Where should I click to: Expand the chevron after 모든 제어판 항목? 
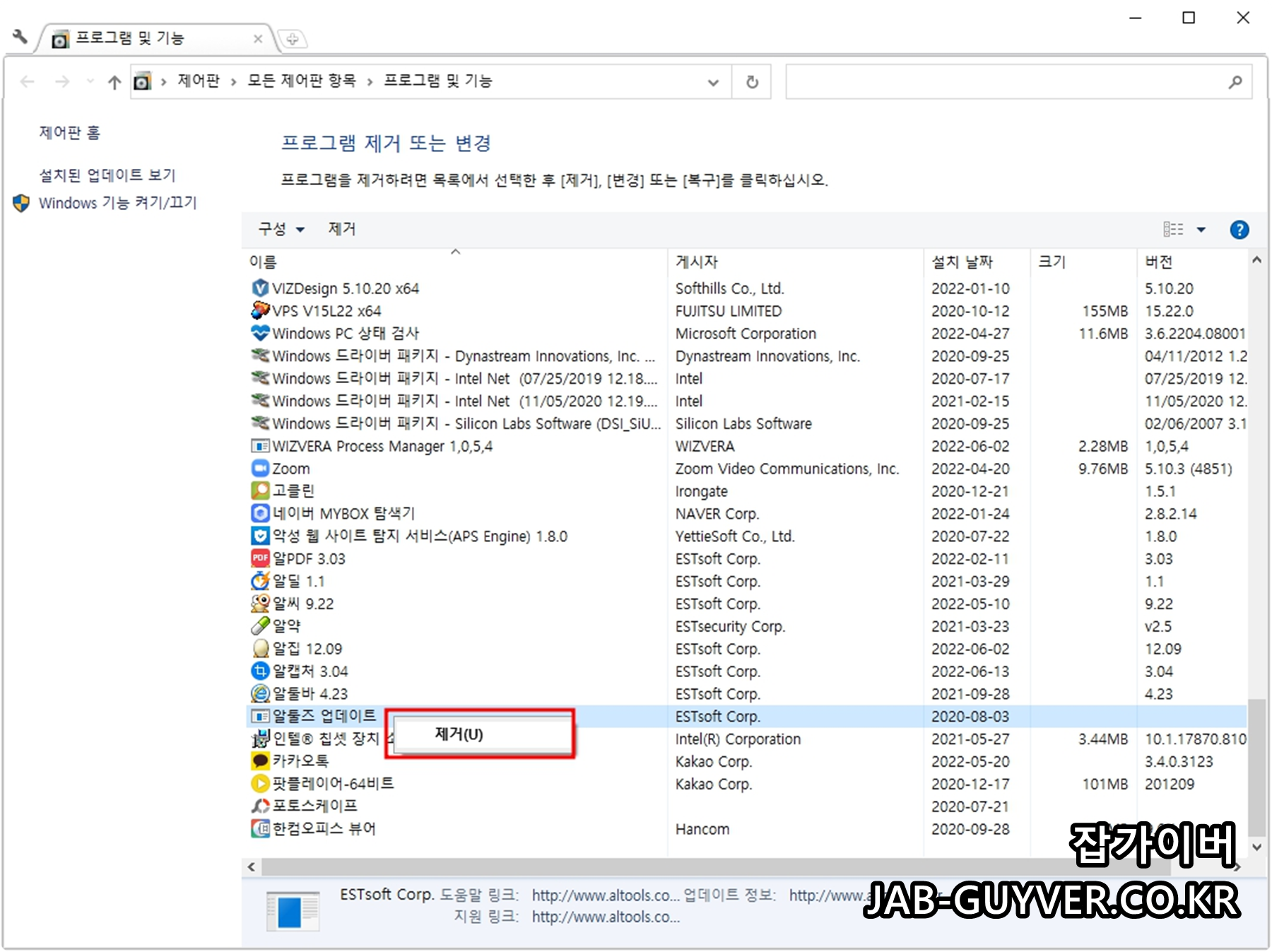pos(370,82)
